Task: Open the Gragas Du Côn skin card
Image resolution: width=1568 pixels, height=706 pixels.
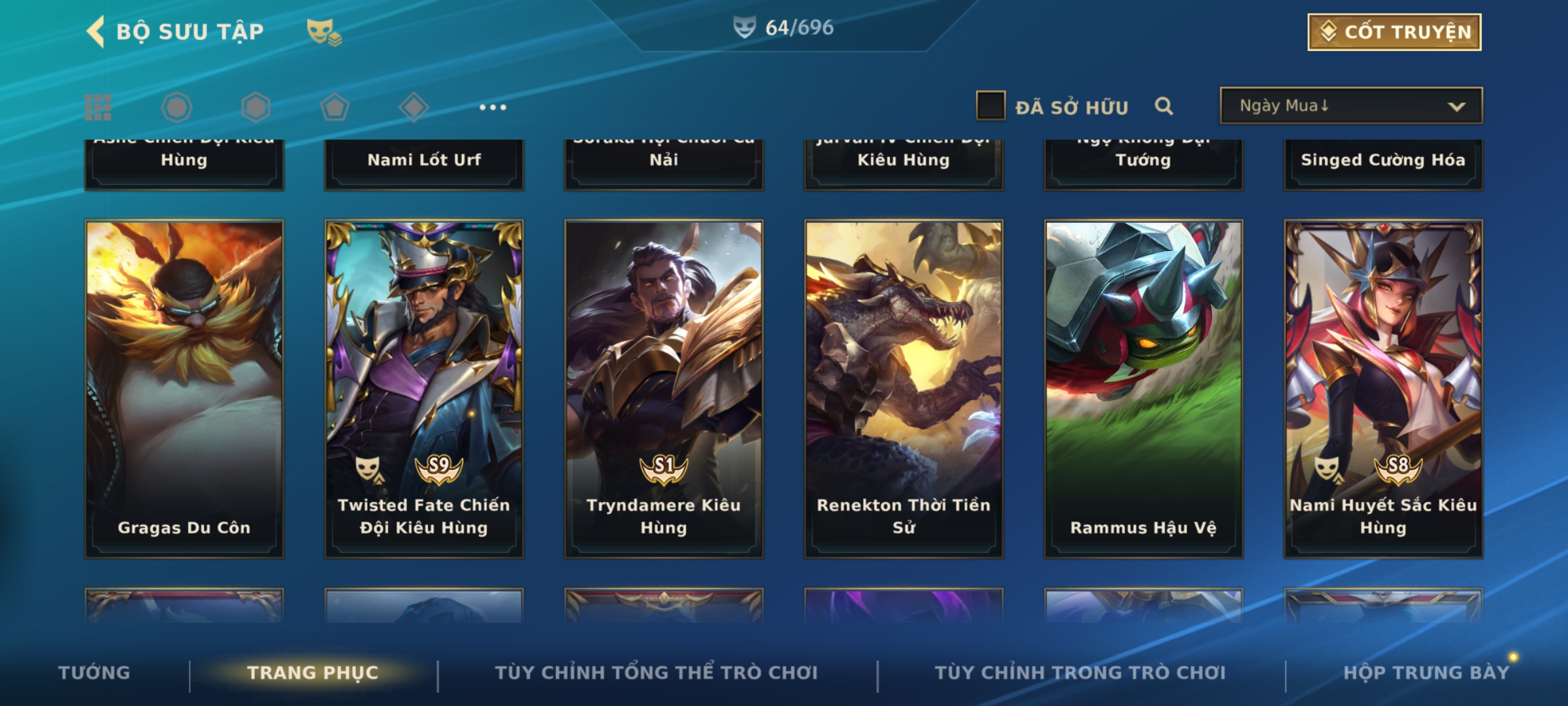Action: (x=184, y=389)
